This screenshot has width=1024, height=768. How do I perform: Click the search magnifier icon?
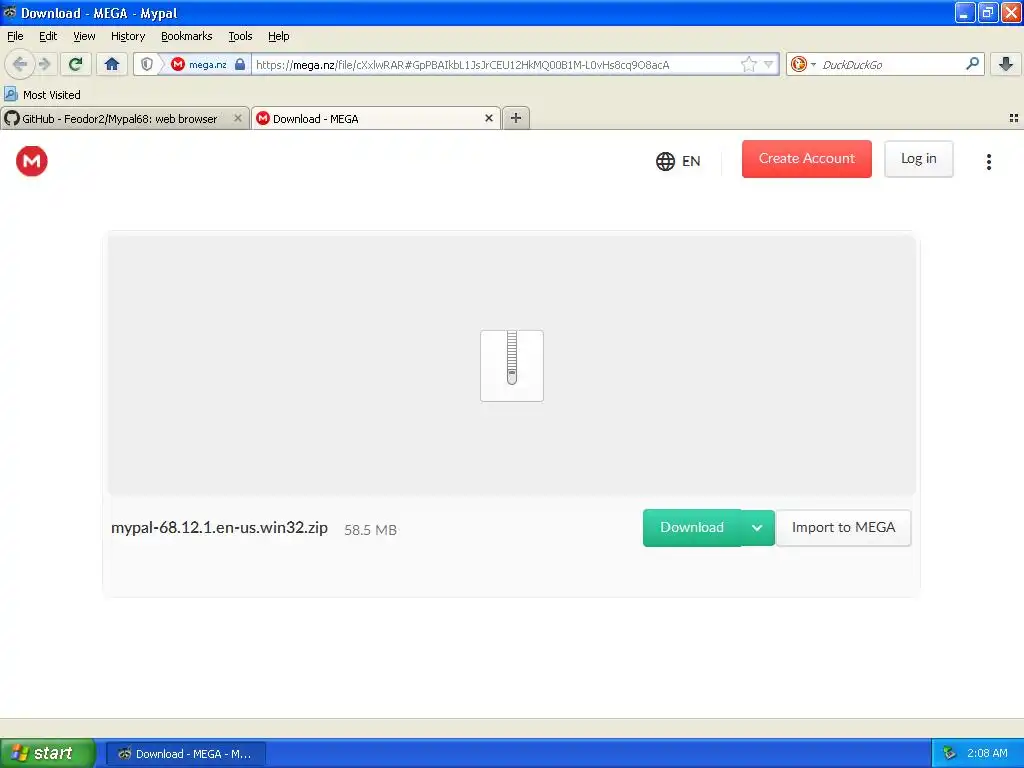[972, 64]
